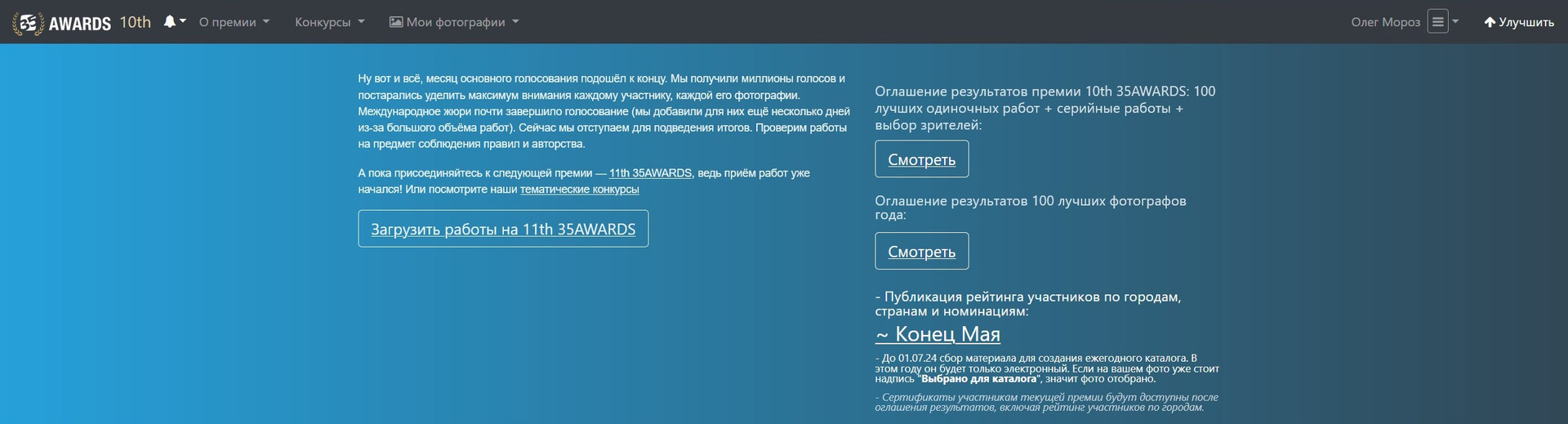Expand the О премии menu
Screen dimensions: 1568x424
(234, 22)
